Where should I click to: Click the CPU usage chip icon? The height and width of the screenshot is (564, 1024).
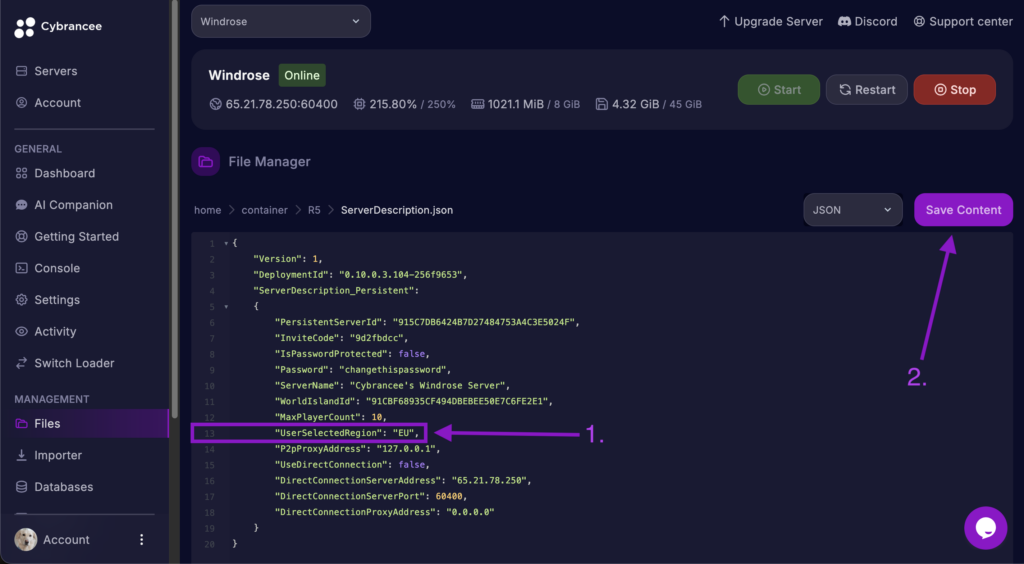tap(359, 104)
